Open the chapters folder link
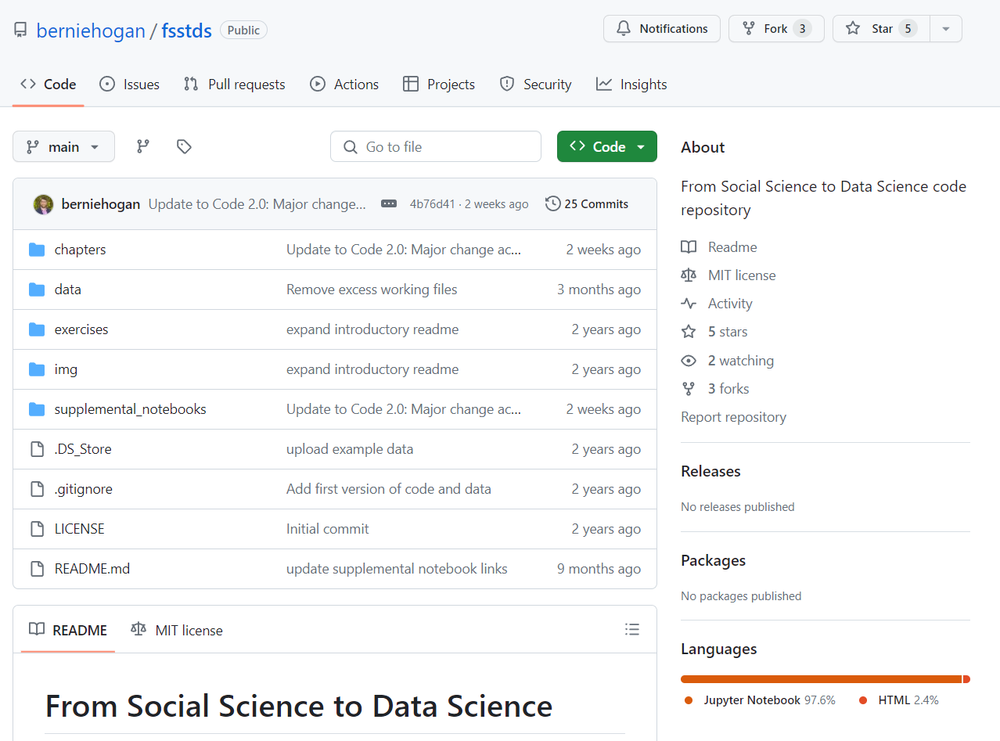 tap(80, 249)
